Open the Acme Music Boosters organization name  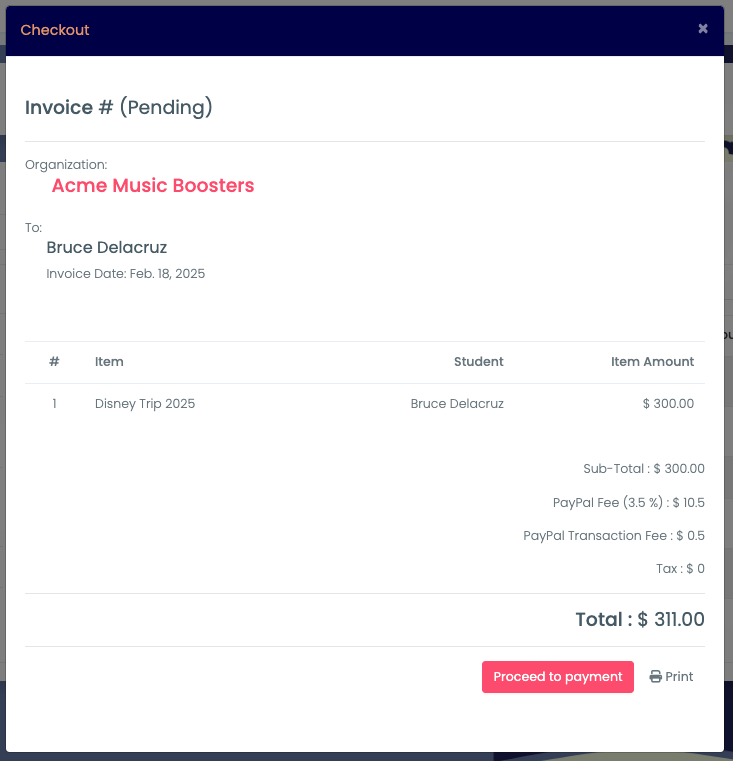tap(153, 185)
